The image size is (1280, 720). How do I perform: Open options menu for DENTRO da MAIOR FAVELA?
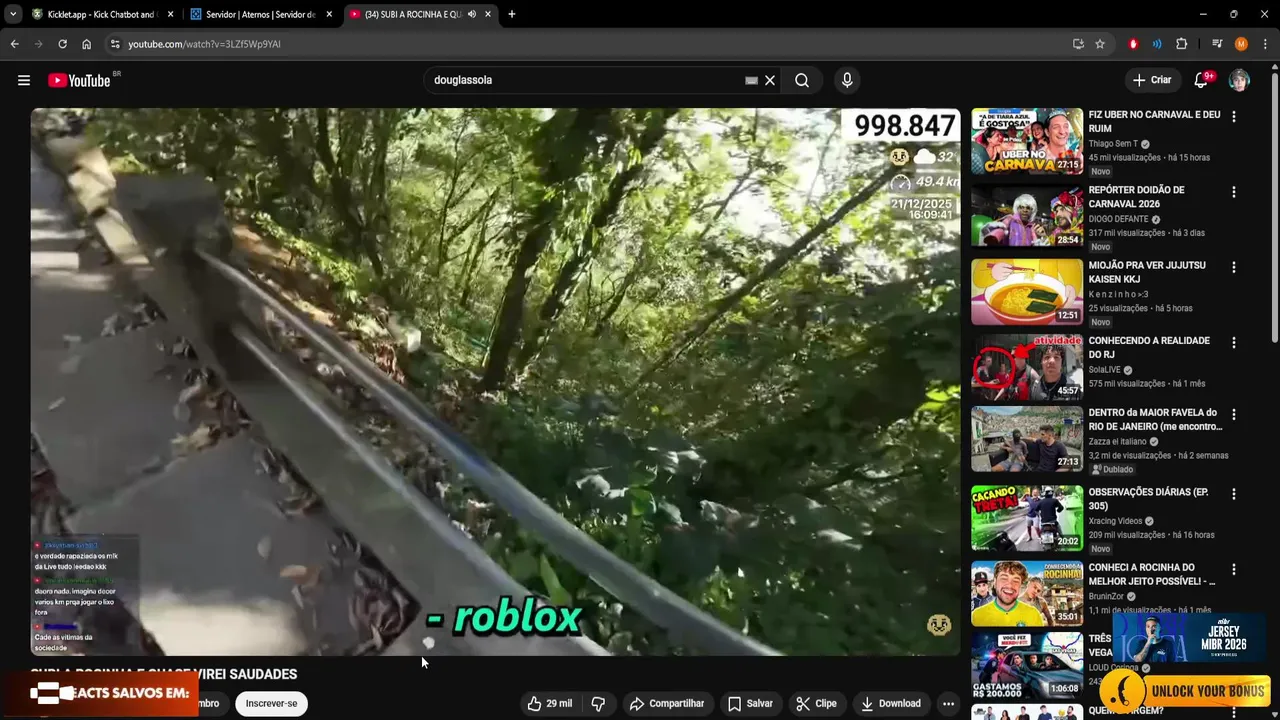(x=1233, y=414)
